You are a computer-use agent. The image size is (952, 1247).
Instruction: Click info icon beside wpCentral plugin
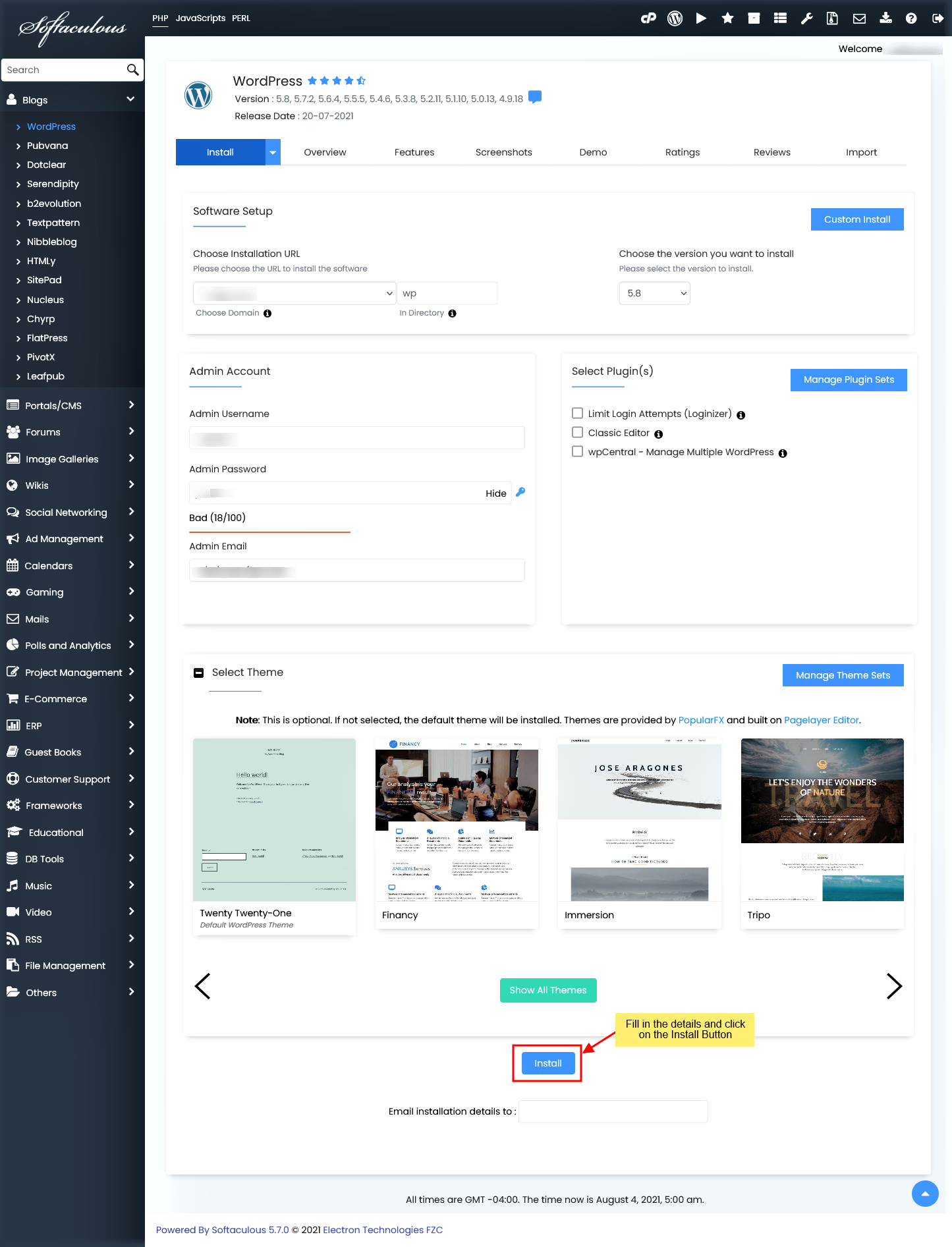click(783, 453)
